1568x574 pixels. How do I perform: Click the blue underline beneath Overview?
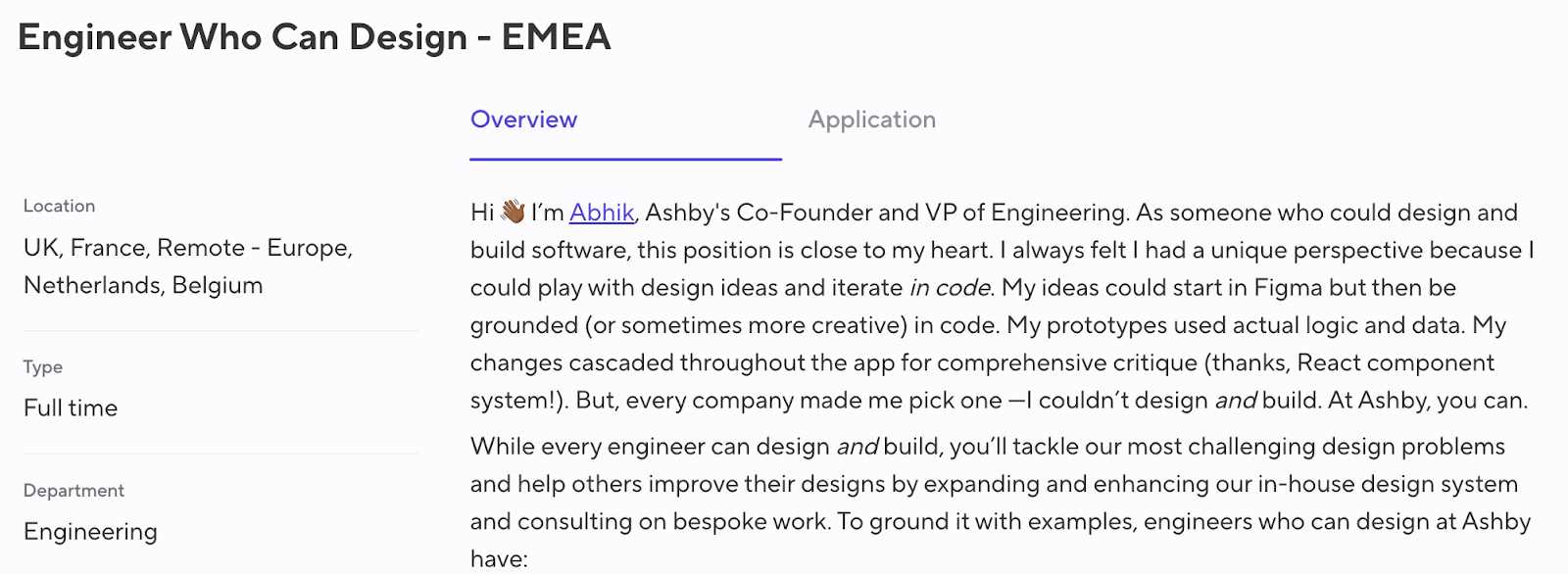point(625,159)
